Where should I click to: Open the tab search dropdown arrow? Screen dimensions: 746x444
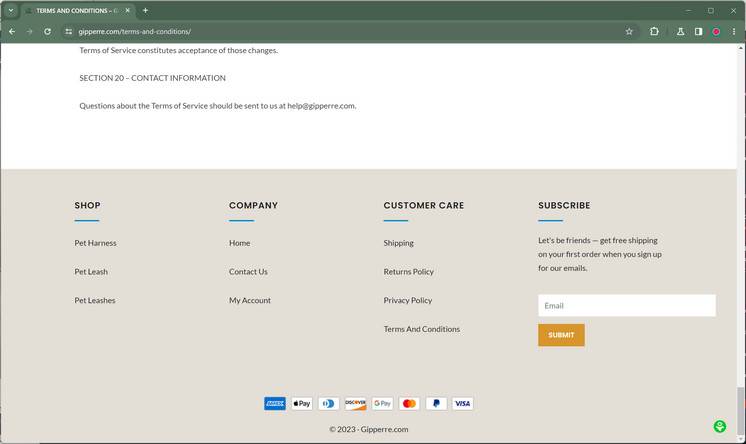click(x=10, y=10)
